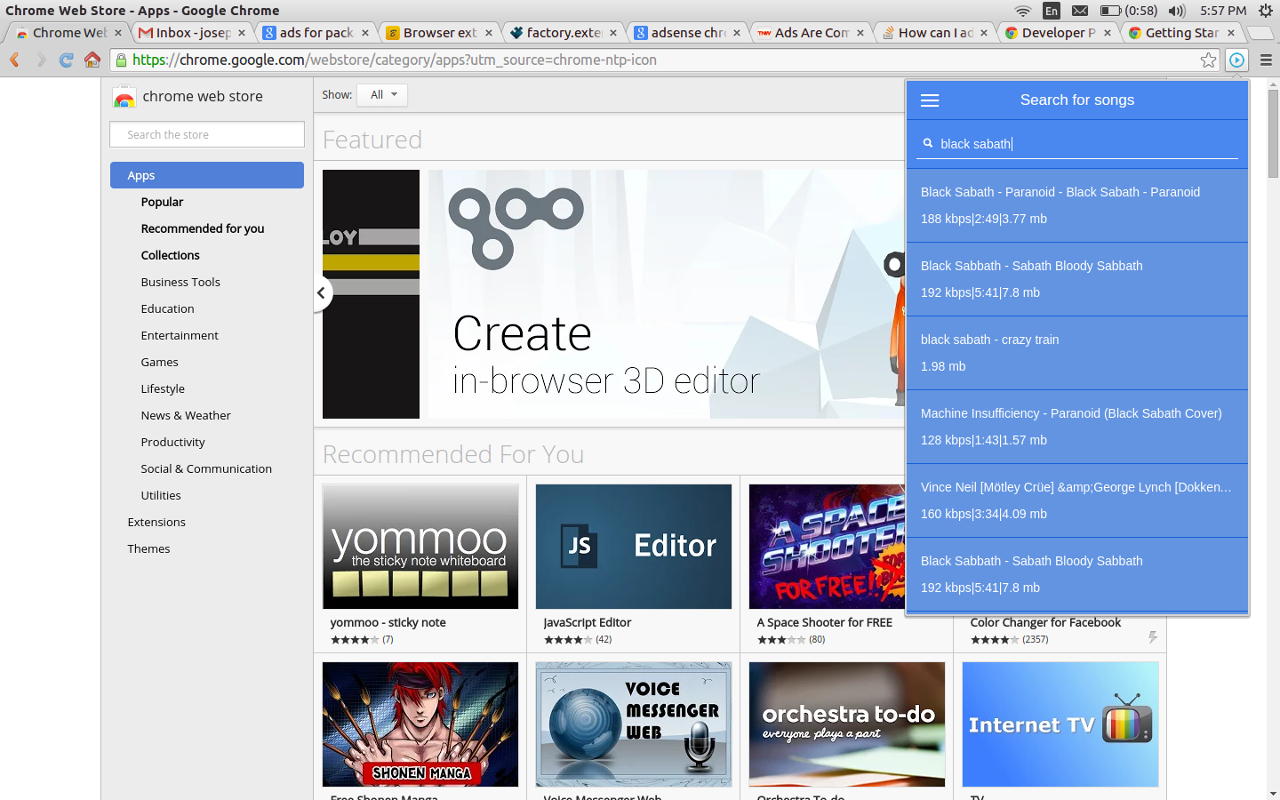Viewport: 1280px width, 800px height.
Task: Reload the page with the refresh icon
Action: 66,60
